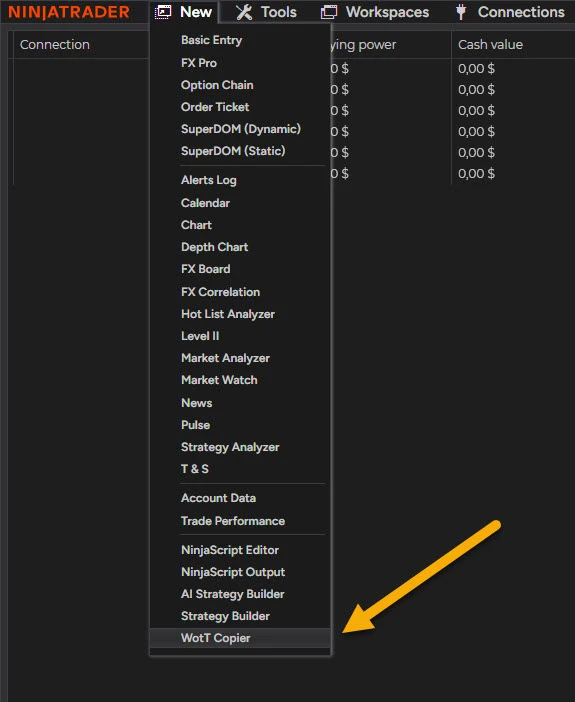Click the buying power column header
Viewport: 575px width, 702px height.
[363, 45]
